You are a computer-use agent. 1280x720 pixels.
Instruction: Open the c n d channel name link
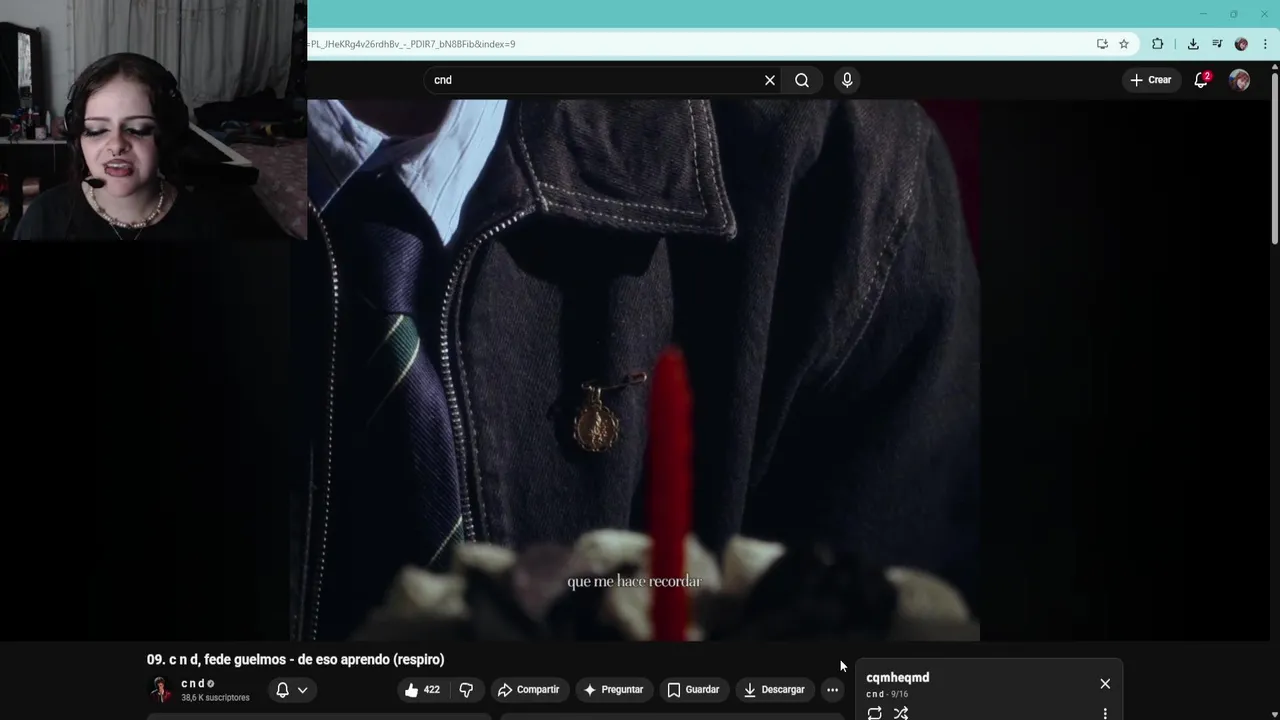pos(193,683)
